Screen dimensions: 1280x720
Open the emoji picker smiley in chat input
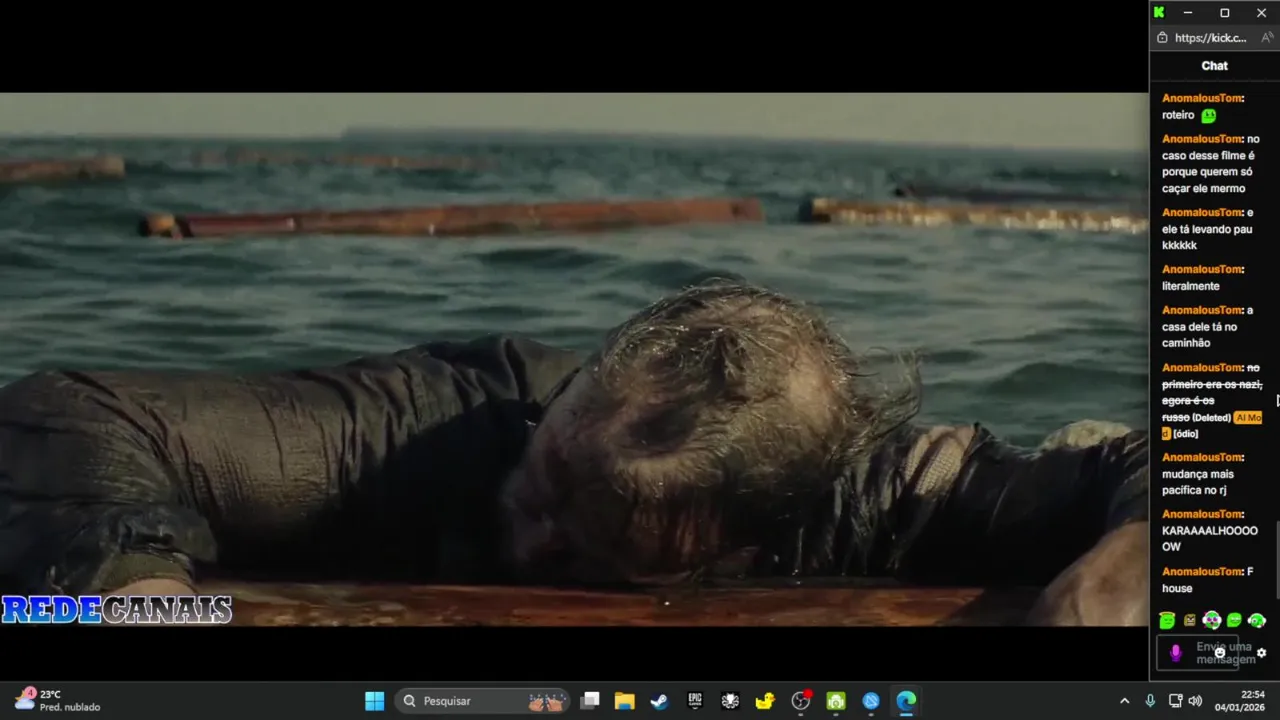point(1219,652)
